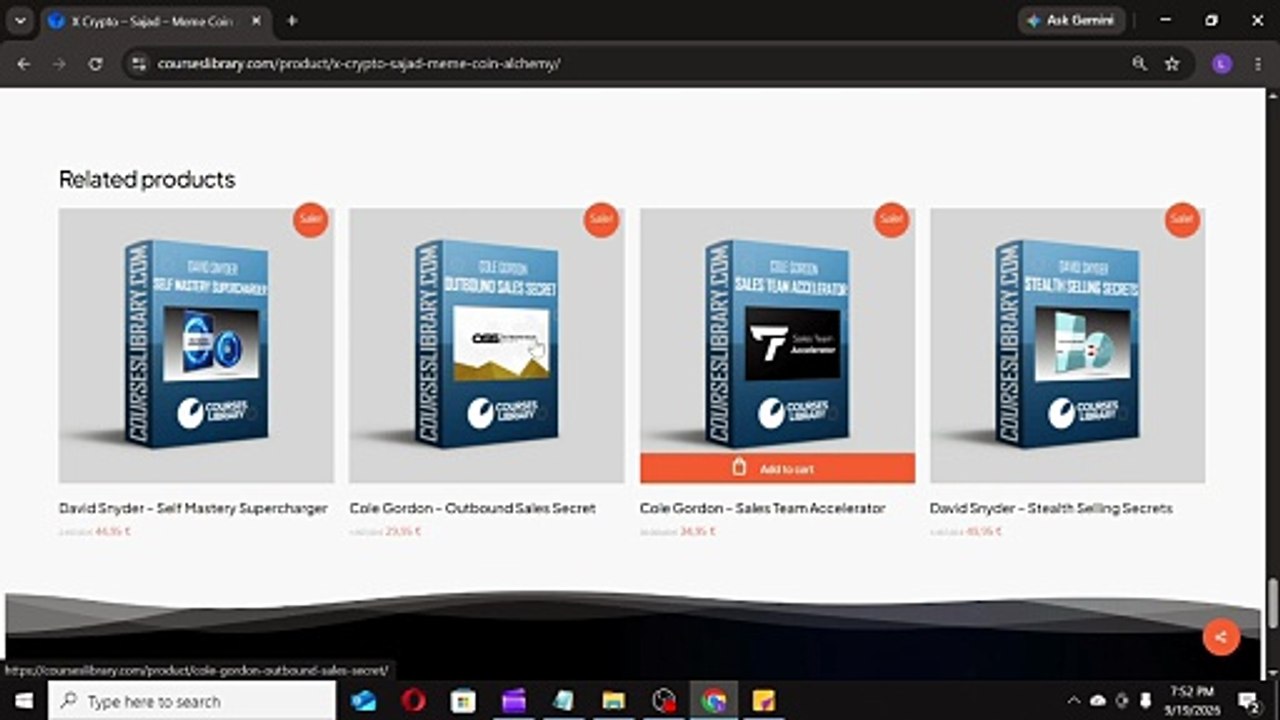This screenshot has height=720, width=1280.
Task: Open the round red-dot app on taskbar
Action: 664,701
